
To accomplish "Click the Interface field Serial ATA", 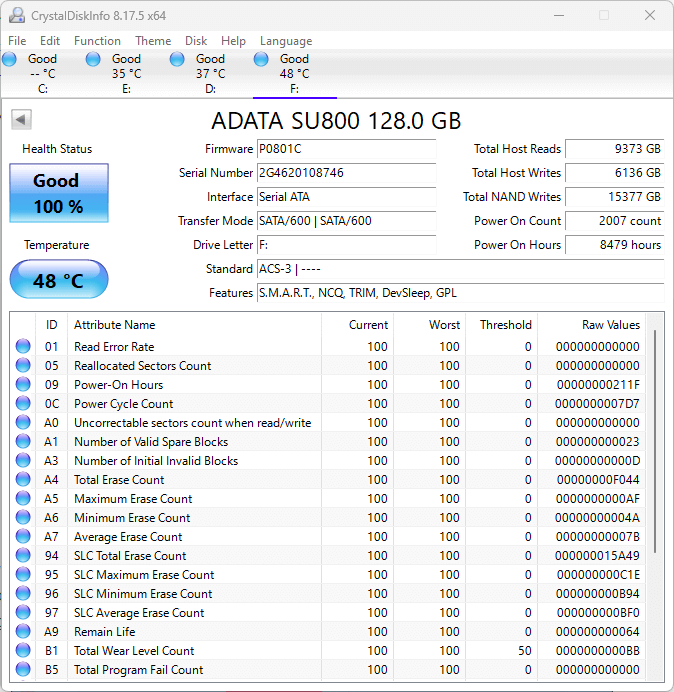I will point(346,196).
